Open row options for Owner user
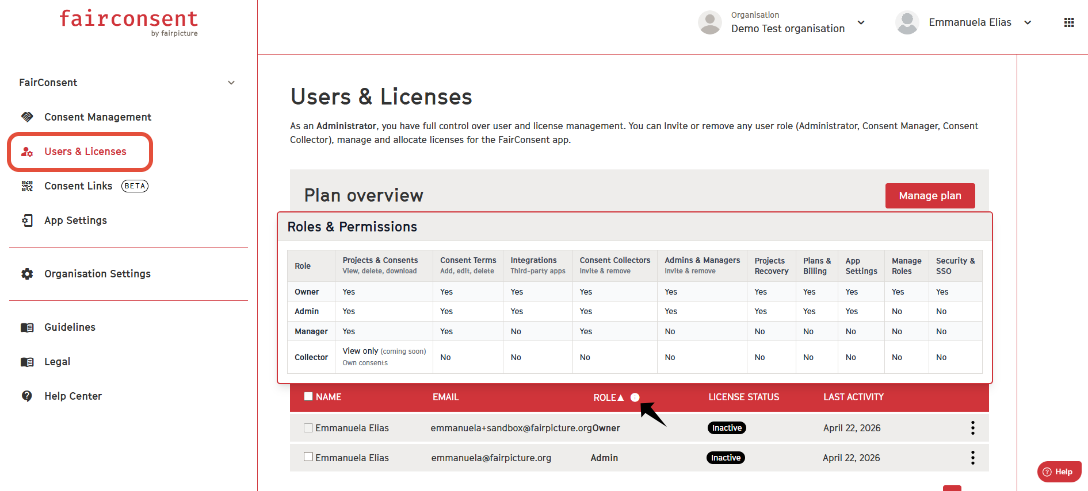The image size is (1088, 491). [x=973, y=428]
